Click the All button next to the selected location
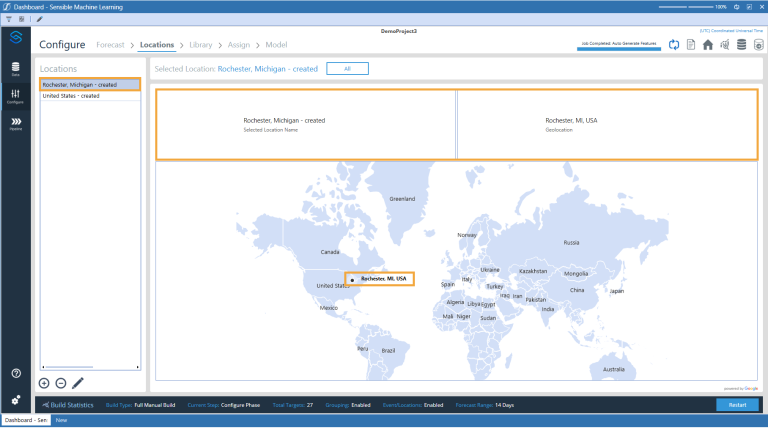This screenshot has width=768, height=428. 347,68
